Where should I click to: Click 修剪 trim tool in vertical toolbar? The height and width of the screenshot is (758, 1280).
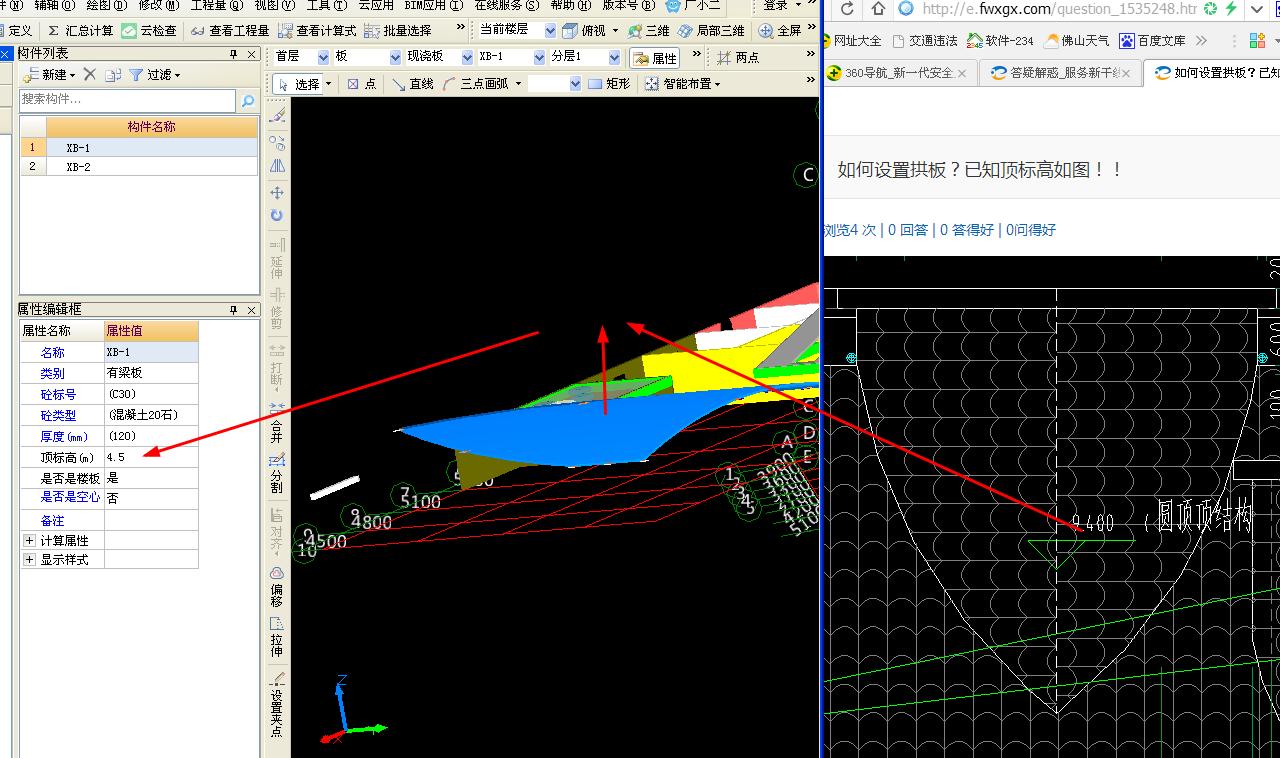[x=277, y=310]
